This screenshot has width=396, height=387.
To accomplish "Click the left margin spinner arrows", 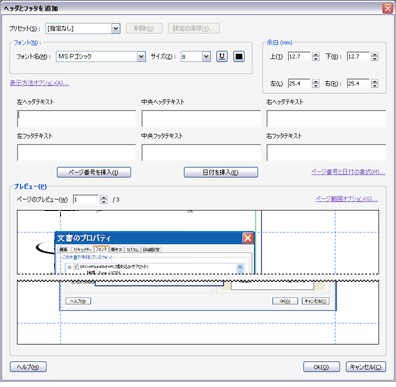I will [x=316, y=84].
